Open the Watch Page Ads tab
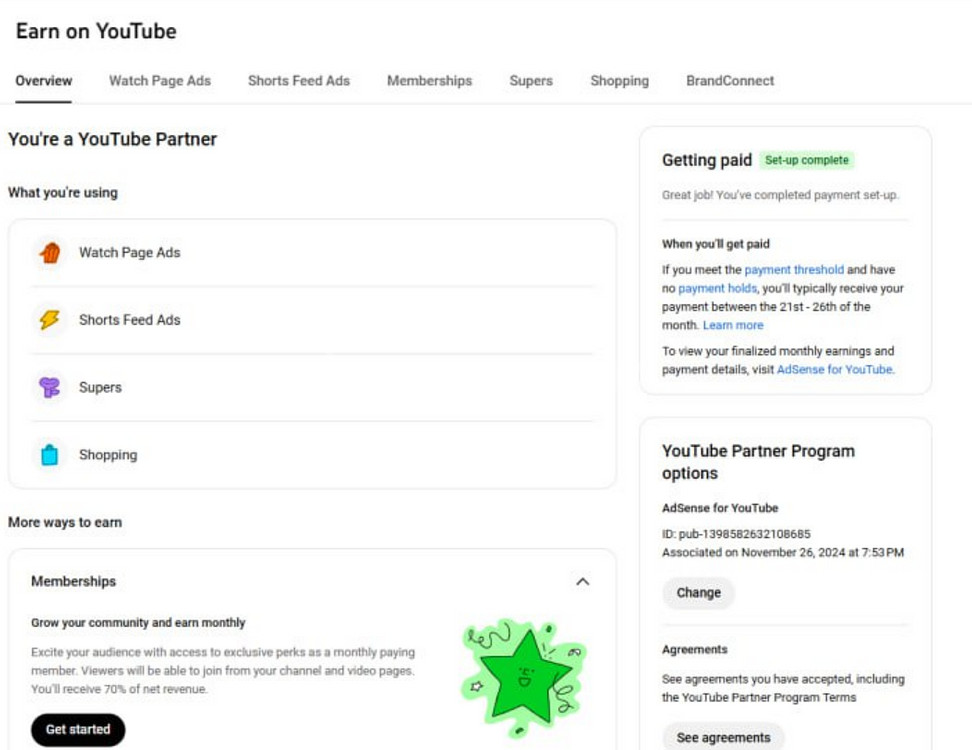Viewport: 972px width, 750px height. click(x=160, y=81)
